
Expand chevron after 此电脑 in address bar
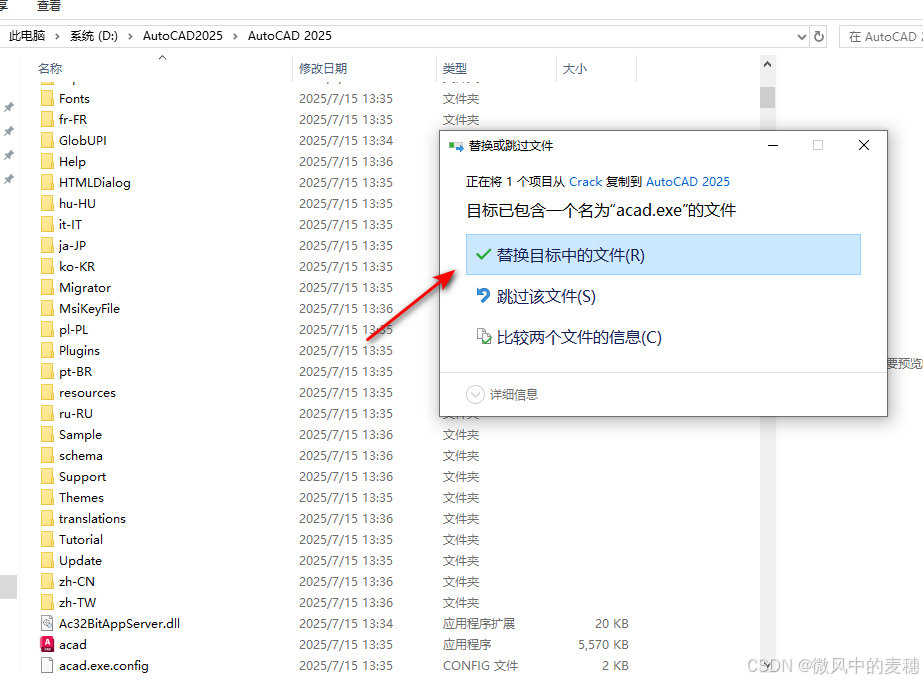coord(57,36)
